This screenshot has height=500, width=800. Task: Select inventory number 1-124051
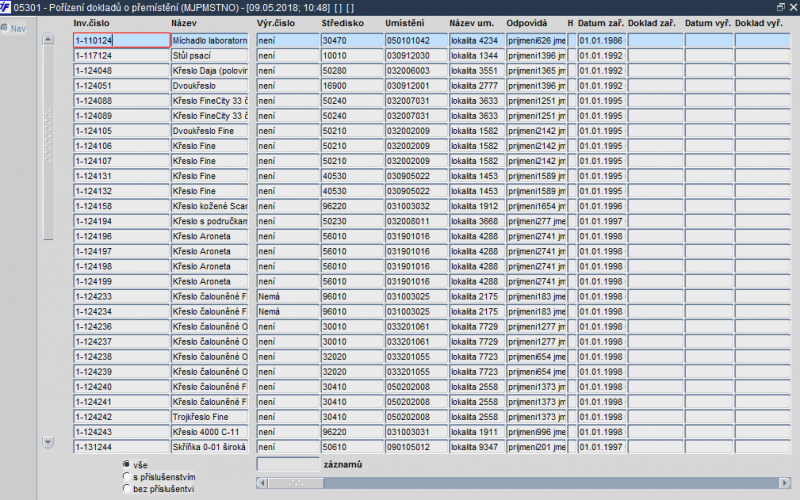pyautogui.click(x=121, y=85)
